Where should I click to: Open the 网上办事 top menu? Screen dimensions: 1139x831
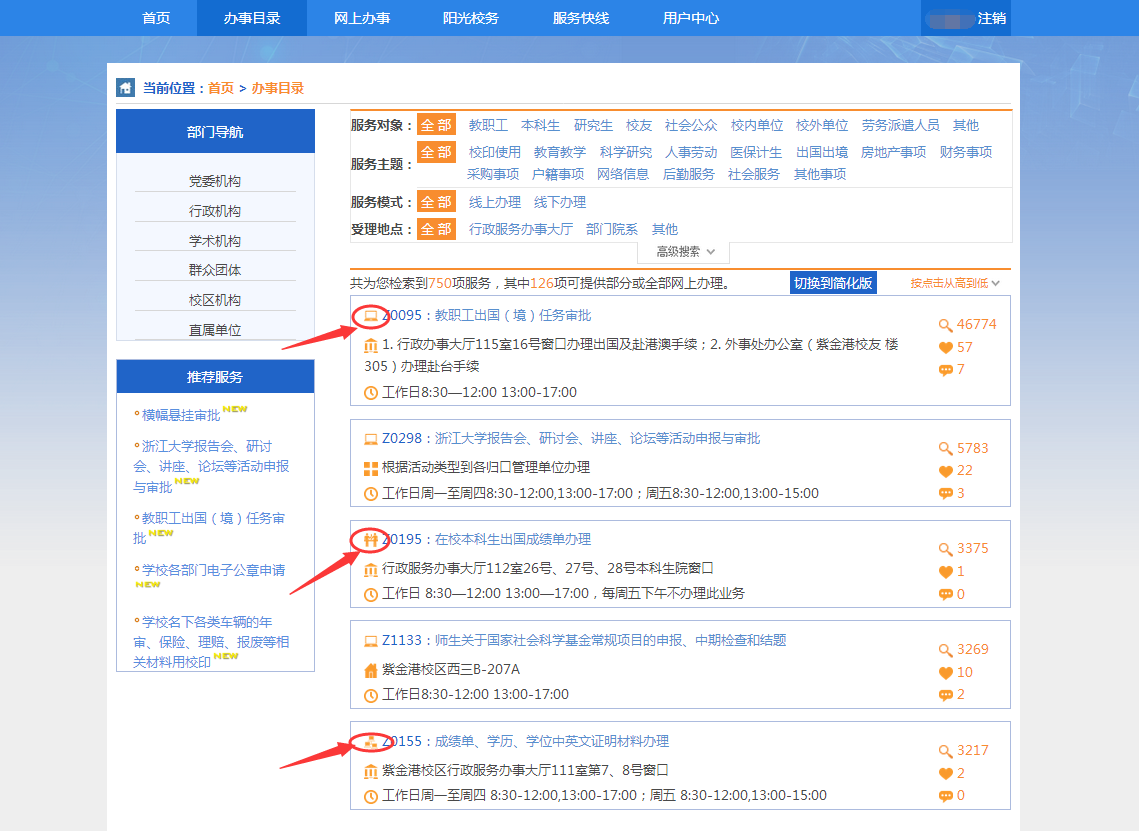coord(362,18)
